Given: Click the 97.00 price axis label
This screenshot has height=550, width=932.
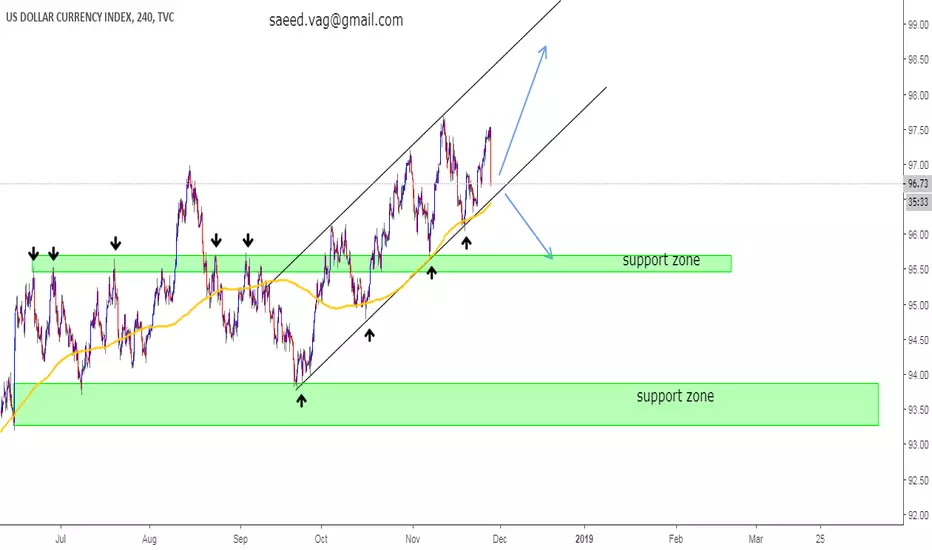Looking at the screenshot, I should click(x=917, y=165).
